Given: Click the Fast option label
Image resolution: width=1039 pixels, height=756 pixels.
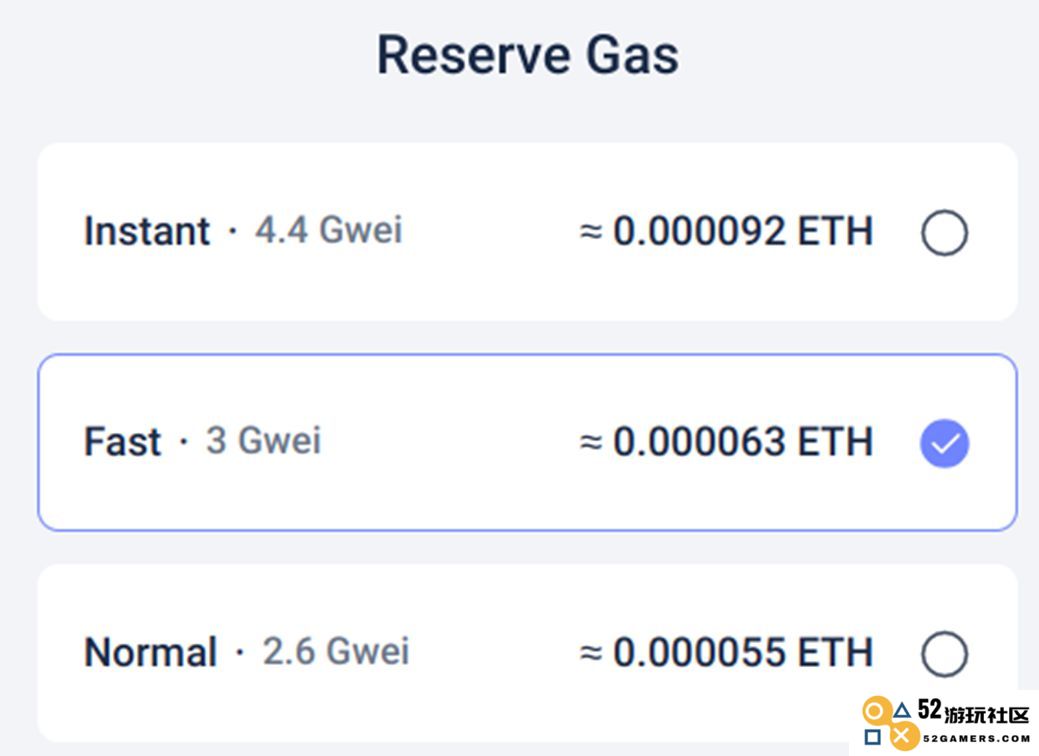Looking at the screenshot, I should coord(123,442).
